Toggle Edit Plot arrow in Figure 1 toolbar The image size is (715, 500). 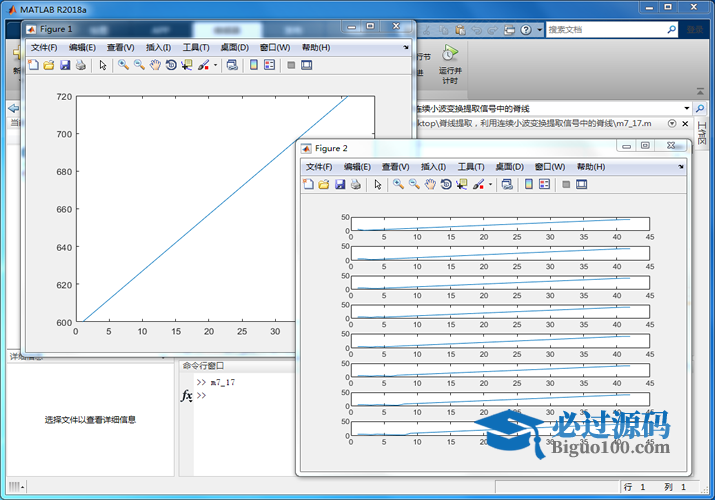click(103, 65)
